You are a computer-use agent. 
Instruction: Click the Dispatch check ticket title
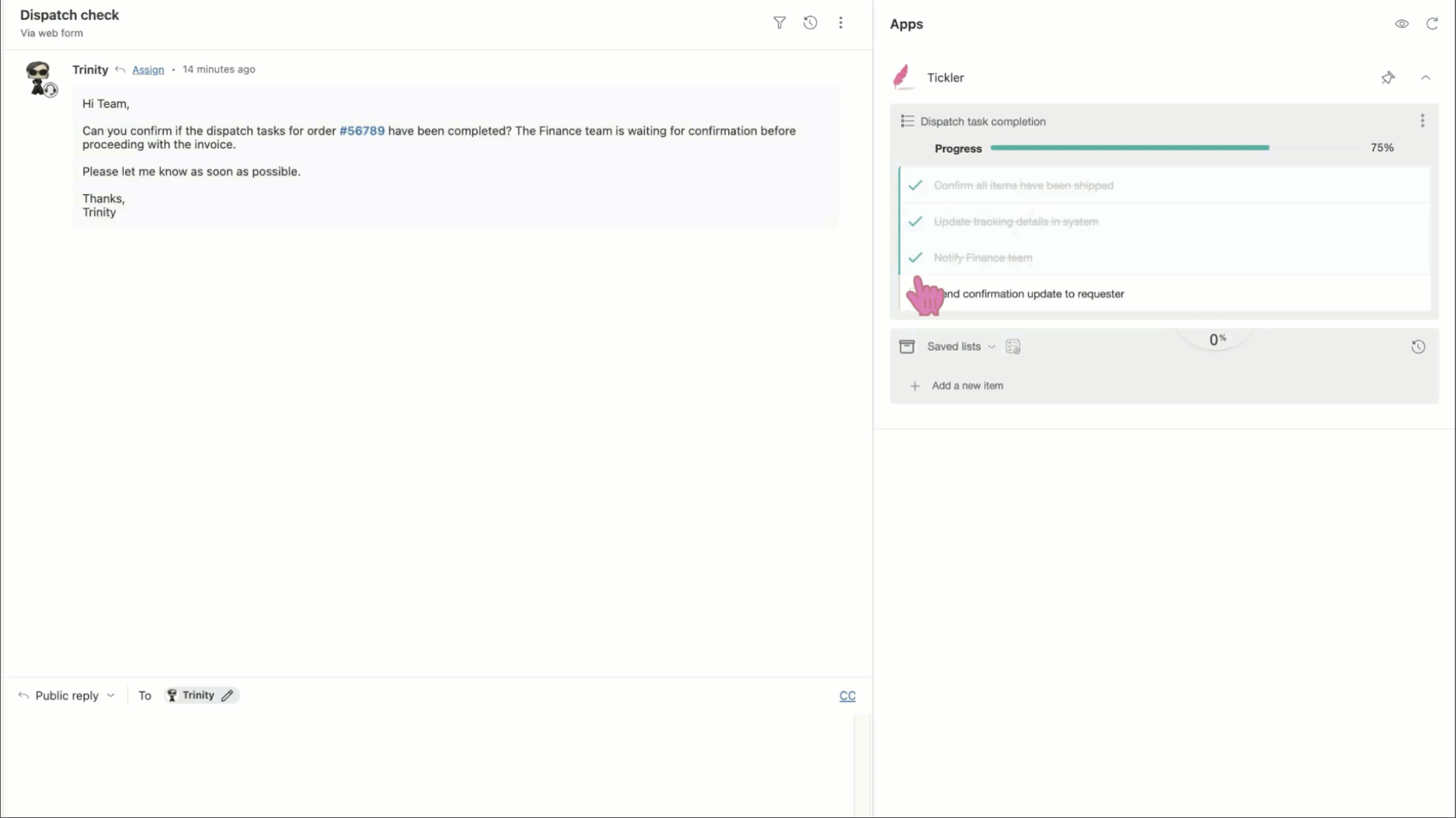[x=69, y=15]
